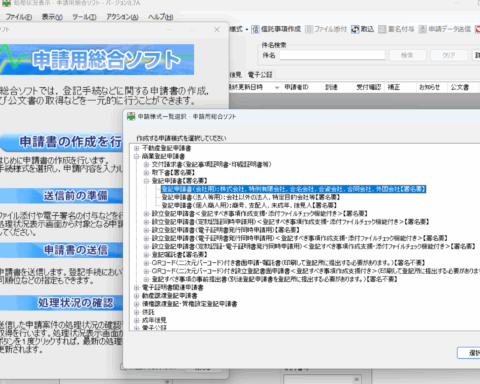Viewport: 480px width, 384px height.
Task: Switch to the 電子公証 tab
Action: coord(260,75)
